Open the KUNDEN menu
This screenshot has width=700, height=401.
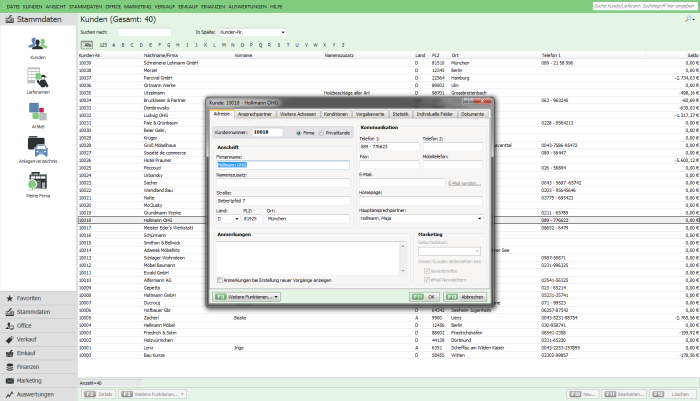point(32,7)
